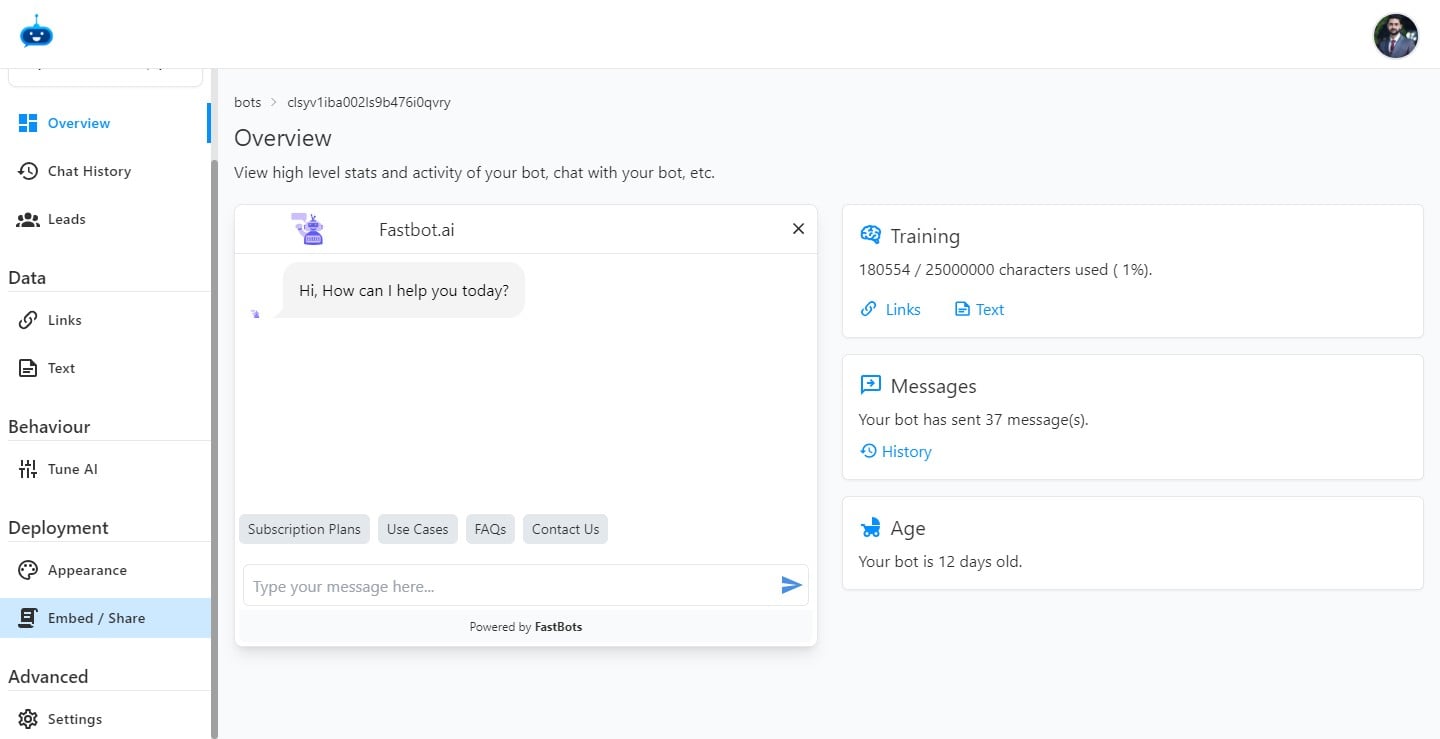Click the Use Cases quick reply
Image resolution: width=1440 pixels, height=739 pixels.
coord(417,529)
